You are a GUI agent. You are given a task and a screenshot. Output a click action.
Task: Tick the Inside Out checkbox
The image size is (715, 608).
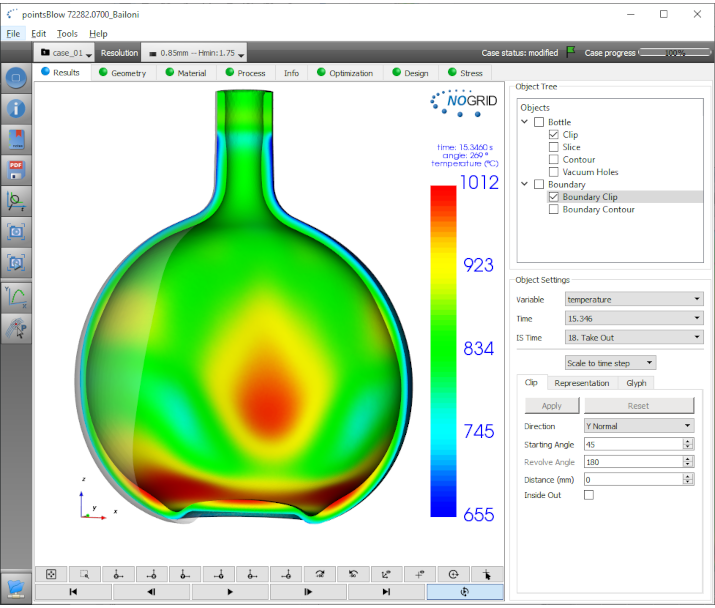coord(589,495)
